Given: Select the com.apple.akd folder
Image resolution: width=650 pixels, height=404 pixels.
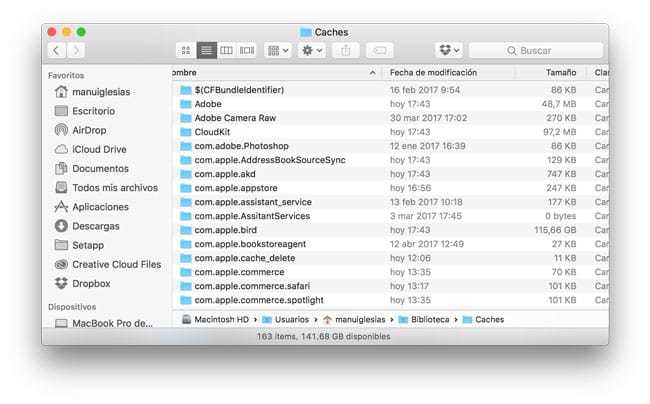Looking at the screenshot, I should pos(225,174).
